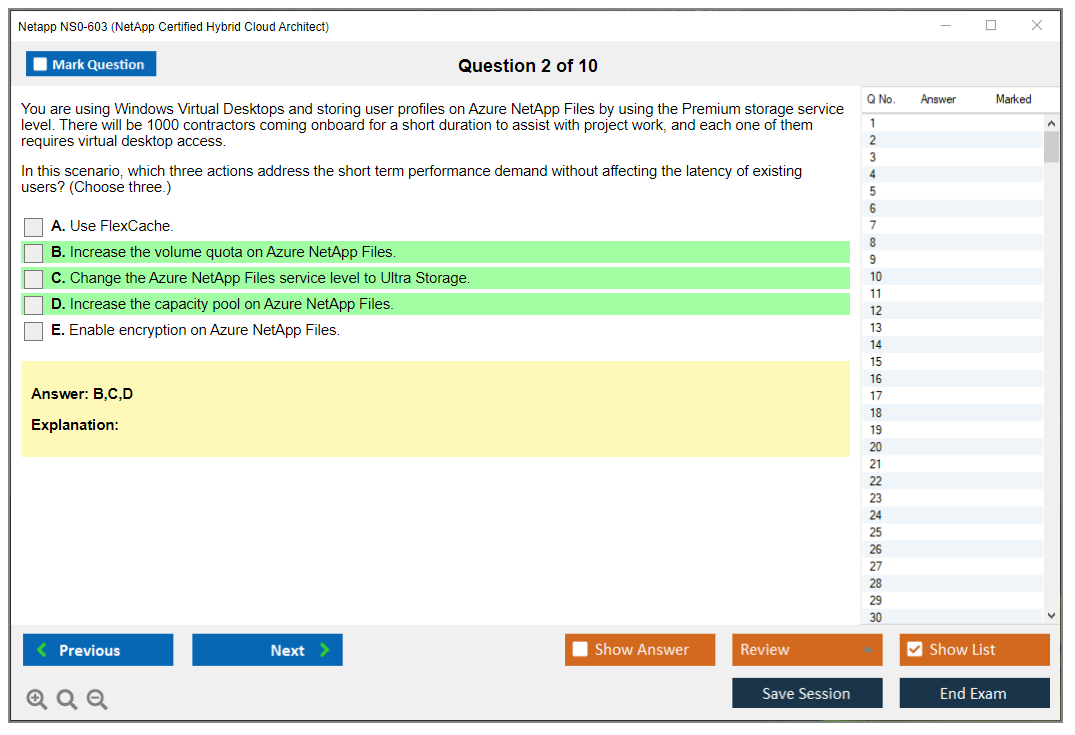Image resolution: width=1075 pixels, height=735 pixels.
Task: Click the zoom in magnifier icon
Action: (x=37, y=700)
